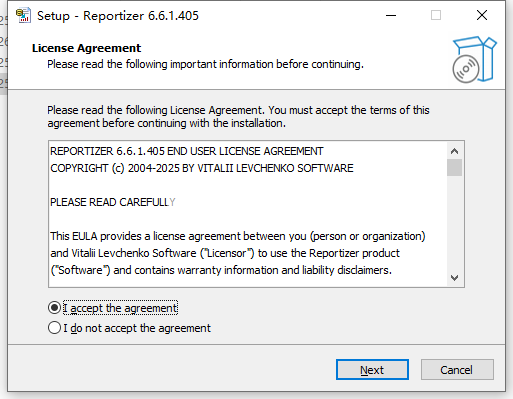This screenshot has height=399, width=513.
Task: Click Next to continue installation
Action: click(x=372, y=370)
